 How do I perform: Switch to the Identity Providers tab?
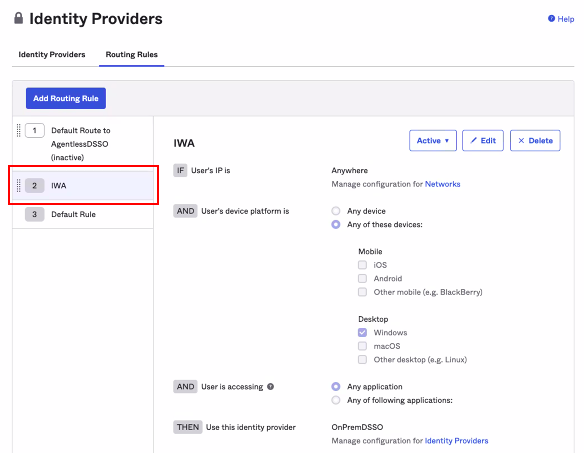(x=52, y=54)
